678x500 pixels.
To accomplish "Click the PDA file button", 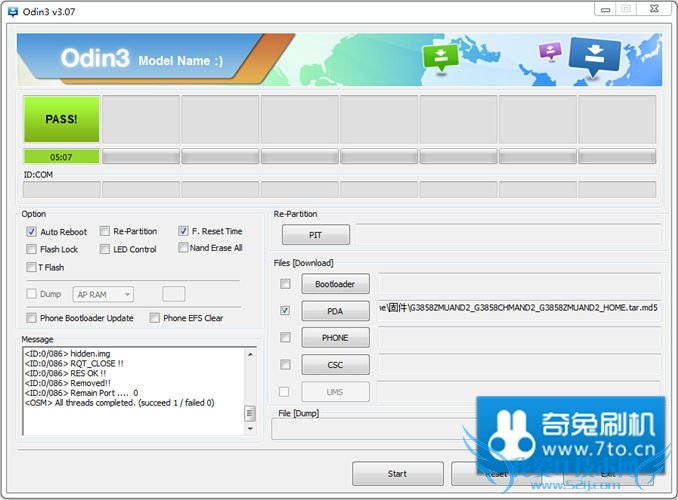I will point(336,311).
